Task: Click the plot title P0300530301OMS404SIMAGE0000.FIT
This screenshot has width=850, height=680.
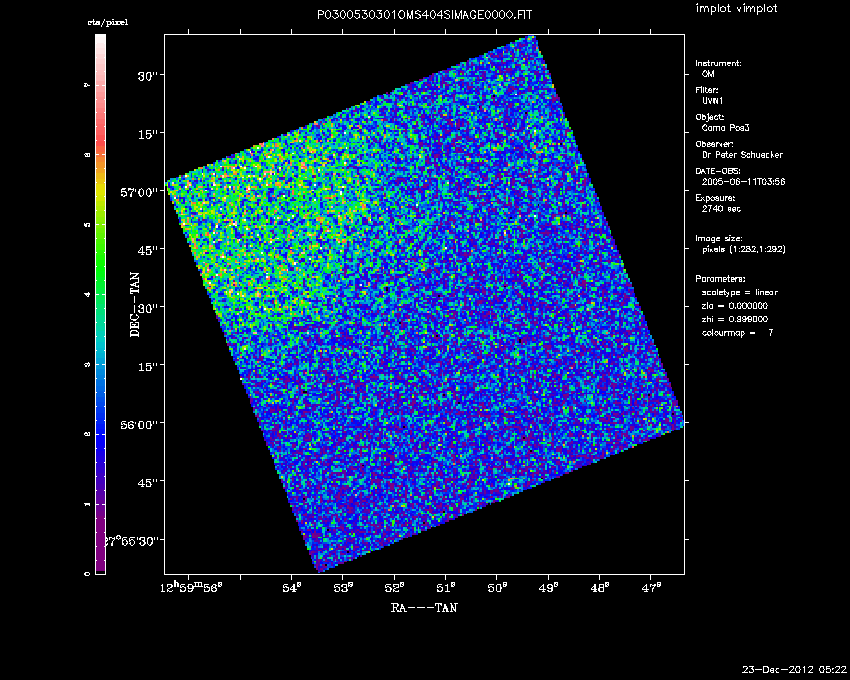Action: tap(424, 15)
